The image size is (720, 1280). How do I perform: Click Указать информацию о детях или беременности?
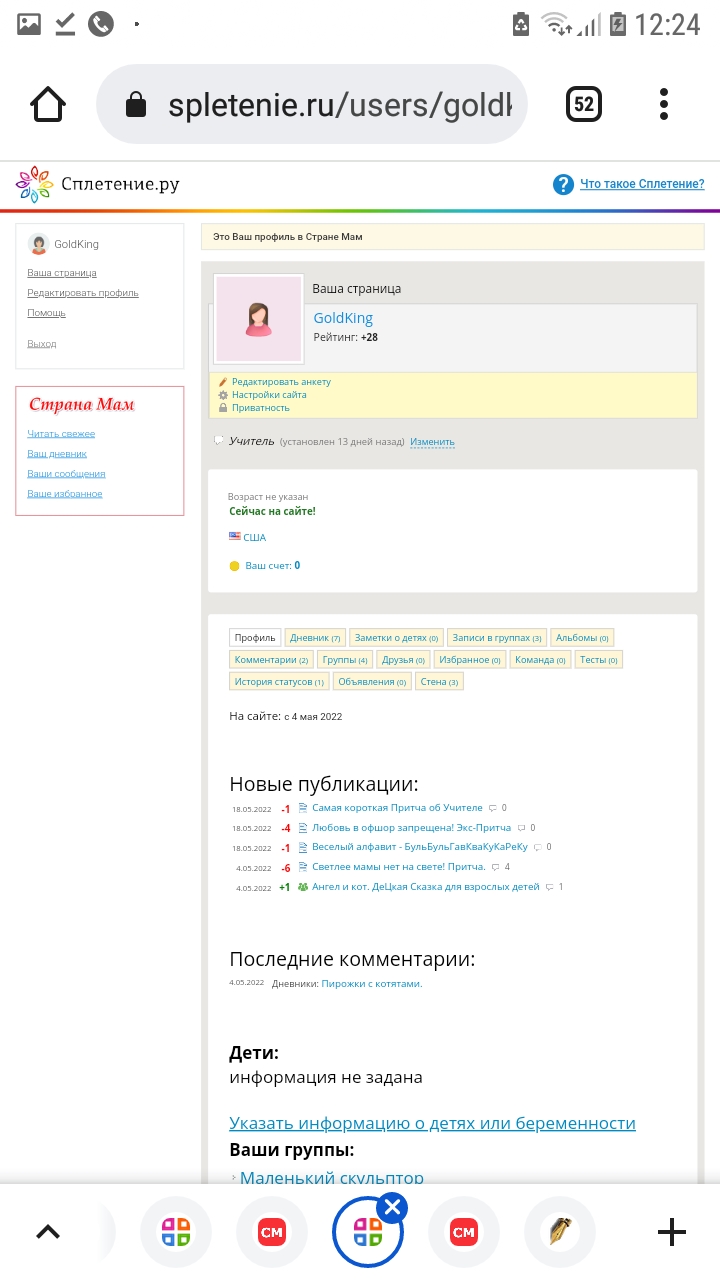click(432, 1123)
